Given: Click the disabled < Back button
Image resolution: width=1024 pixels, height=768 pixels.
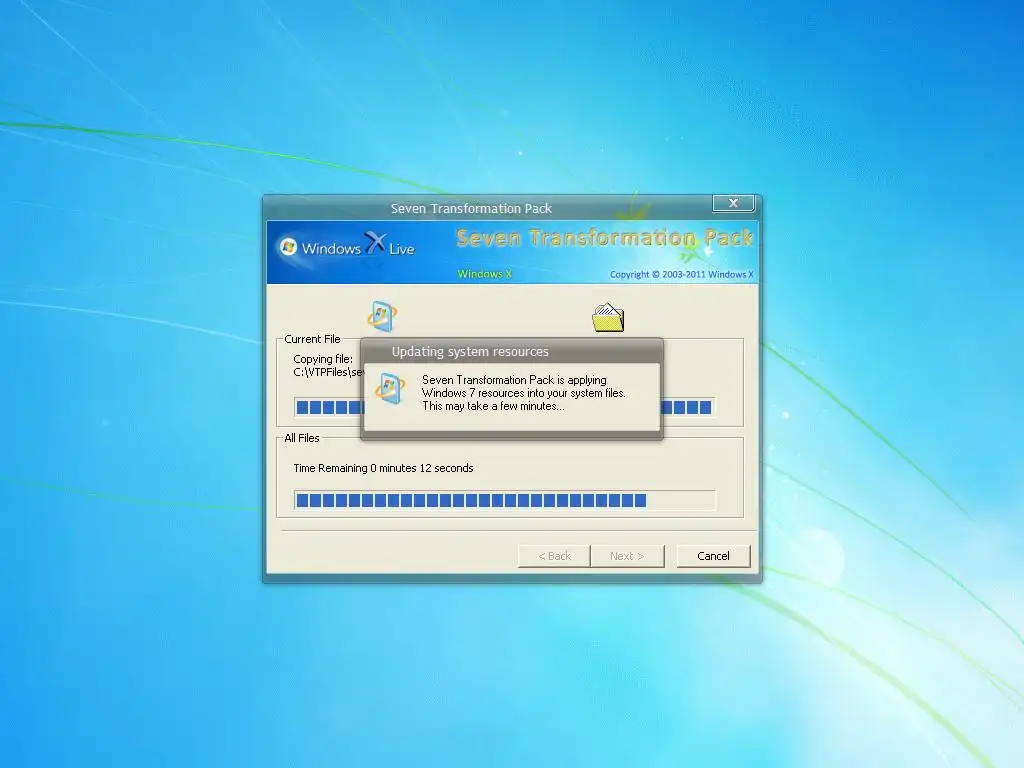Looking at the screenshot, I should [x=554, y=556].
